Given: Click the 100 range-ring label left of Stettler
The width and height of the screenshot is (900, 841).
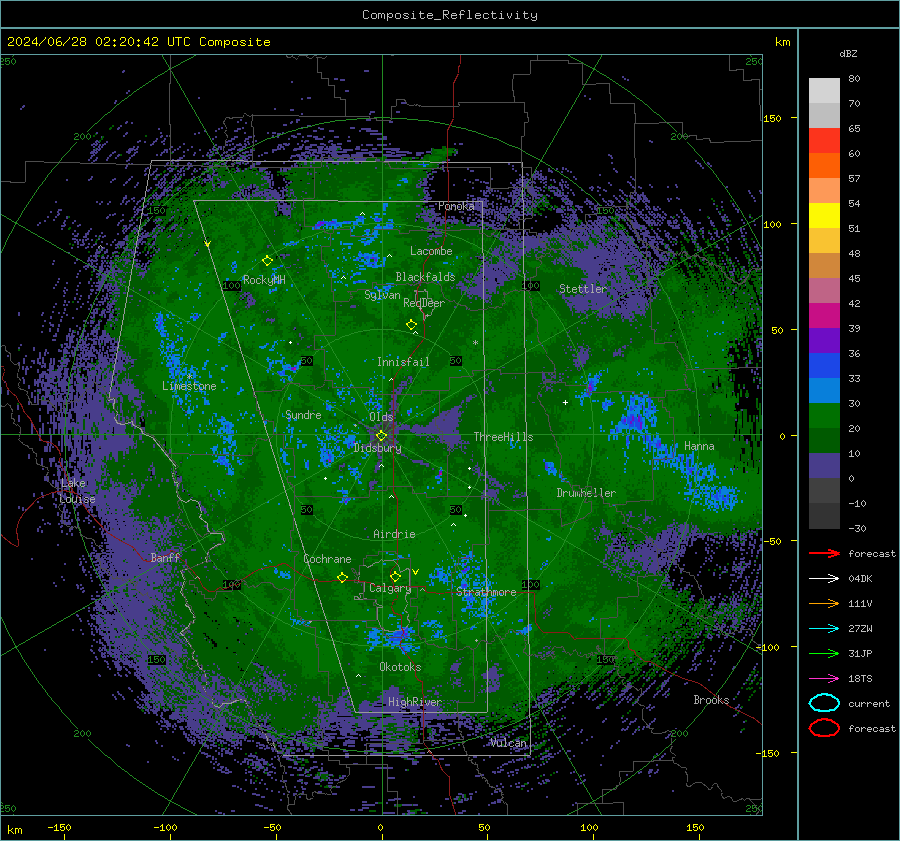Looking at the screenshot, I should (x=531, y=286).
